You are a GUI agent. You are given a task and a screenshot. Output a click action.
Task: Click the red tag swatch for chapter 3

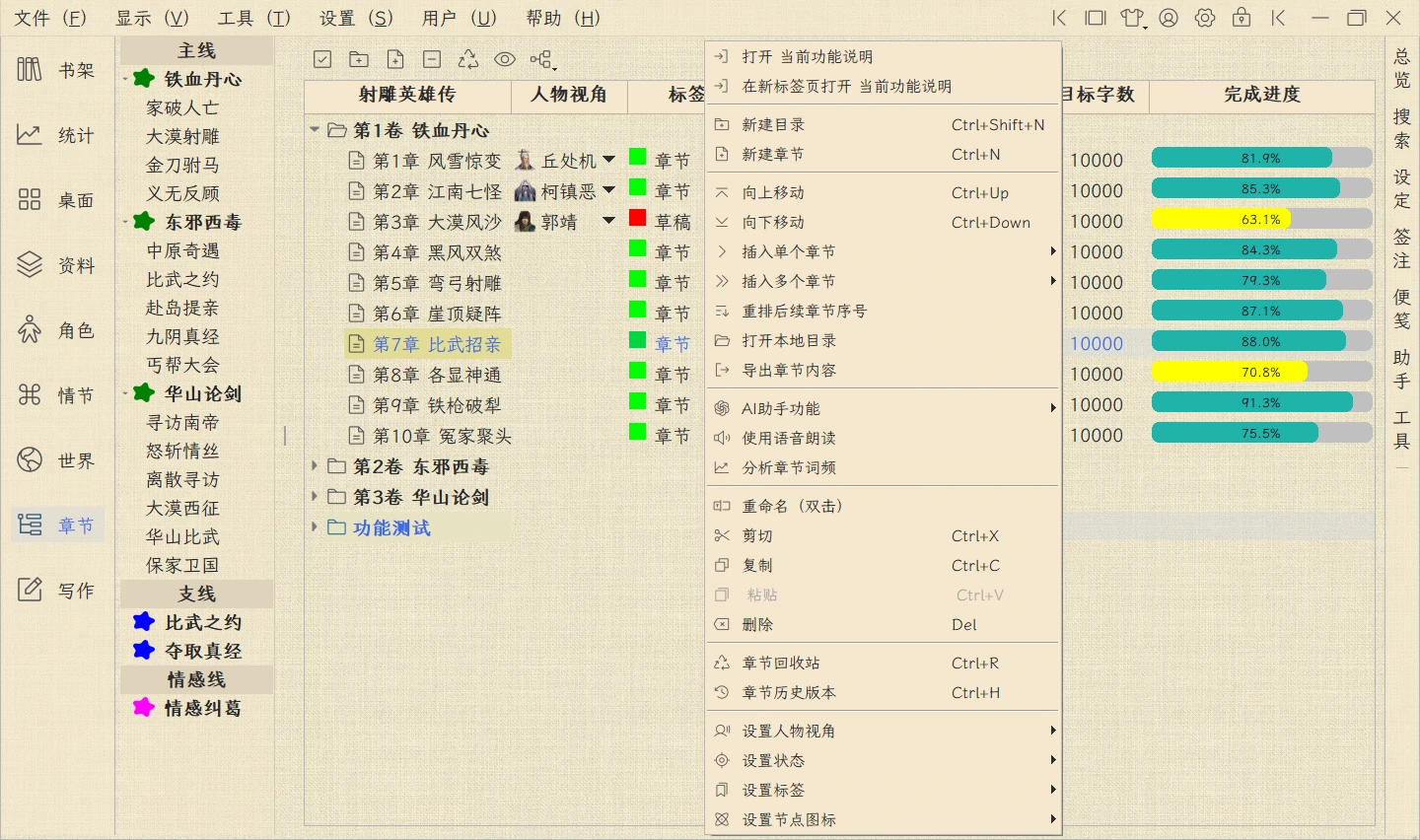[x=637, y=218]
